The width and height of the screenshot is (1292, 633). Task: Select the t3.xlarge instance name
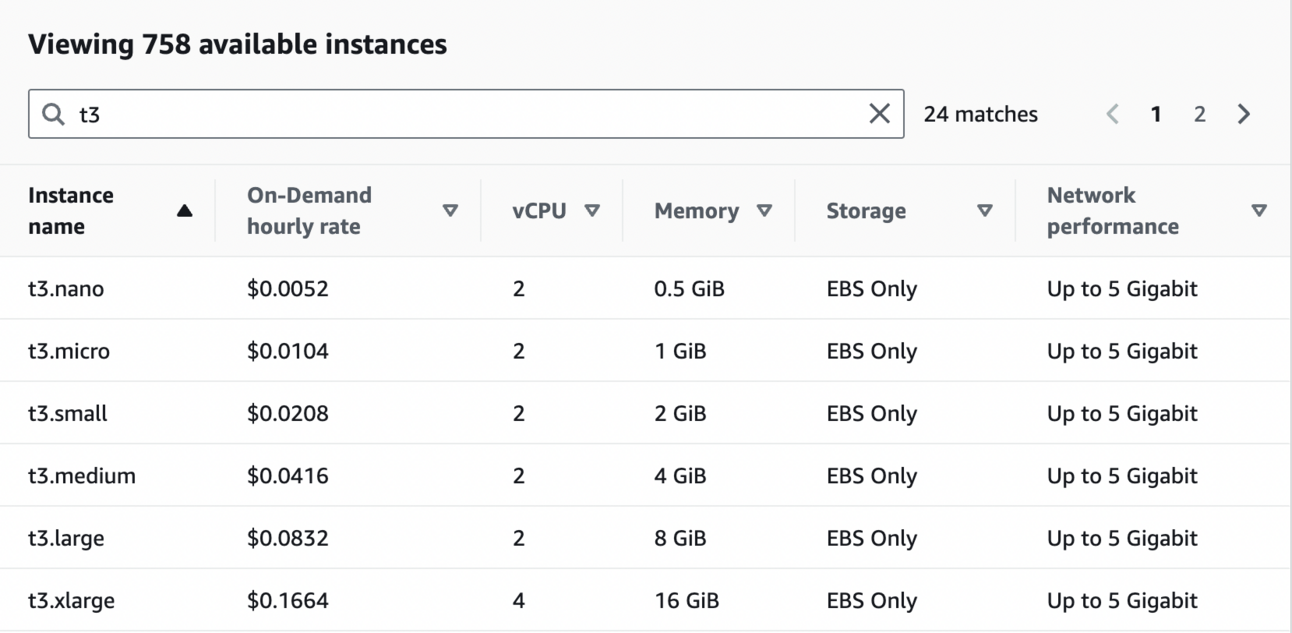[x=71, y=600]
